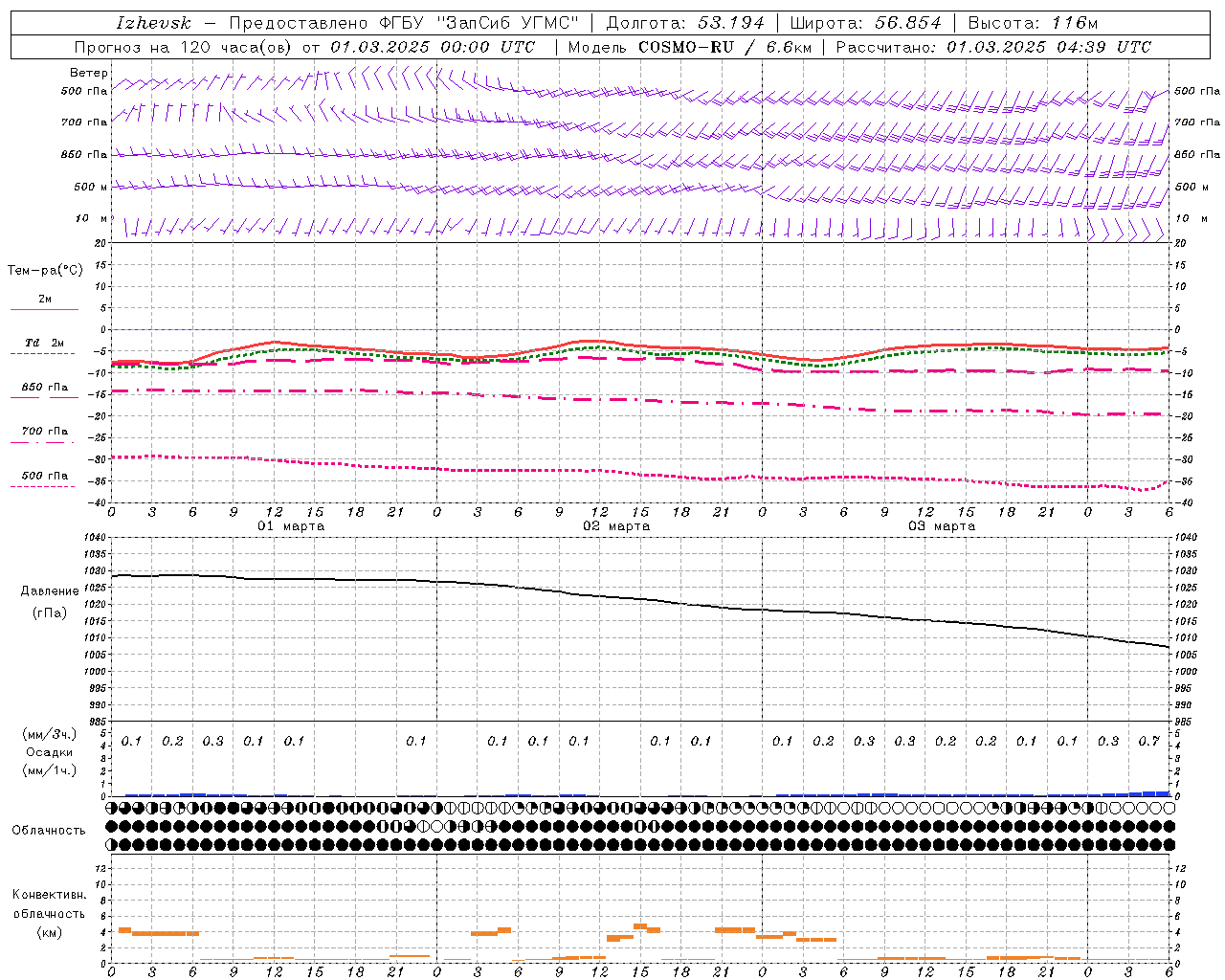Click the Модель COSMO-RU / 6.6км label
This screenshot has height=980, width=1225.
point(689,47)
